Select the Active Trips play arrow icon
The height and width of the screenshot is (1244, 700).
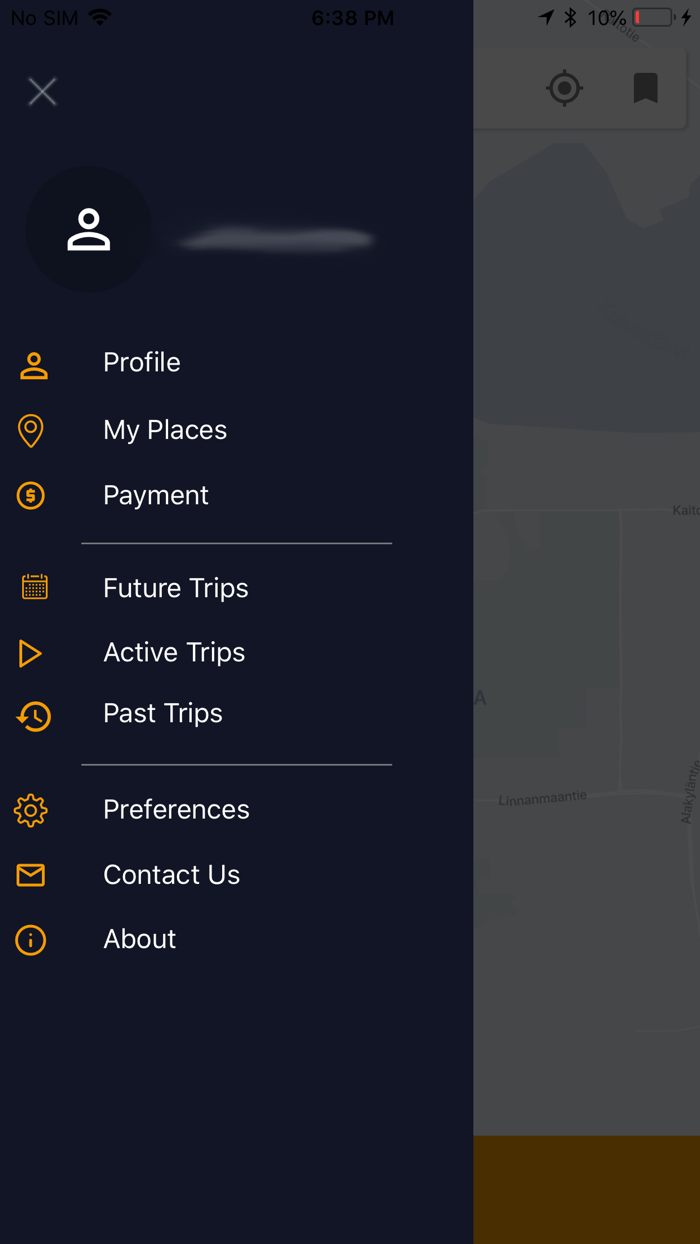coord(31,652)
